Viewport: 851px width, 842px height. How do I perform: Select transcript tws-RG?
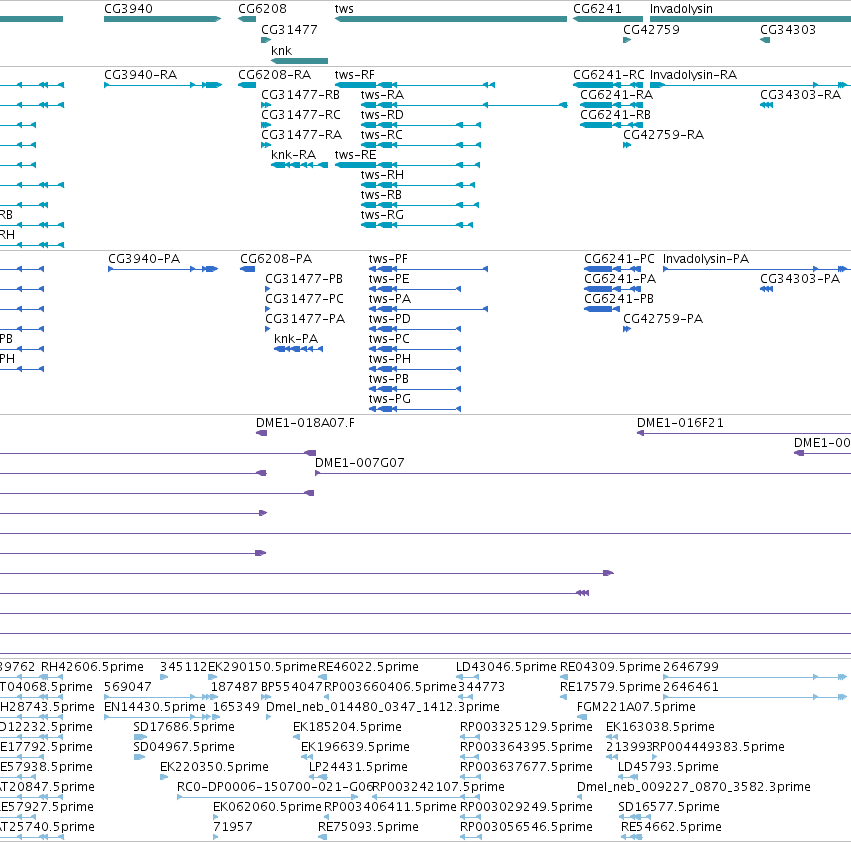(x=382, y=215)
